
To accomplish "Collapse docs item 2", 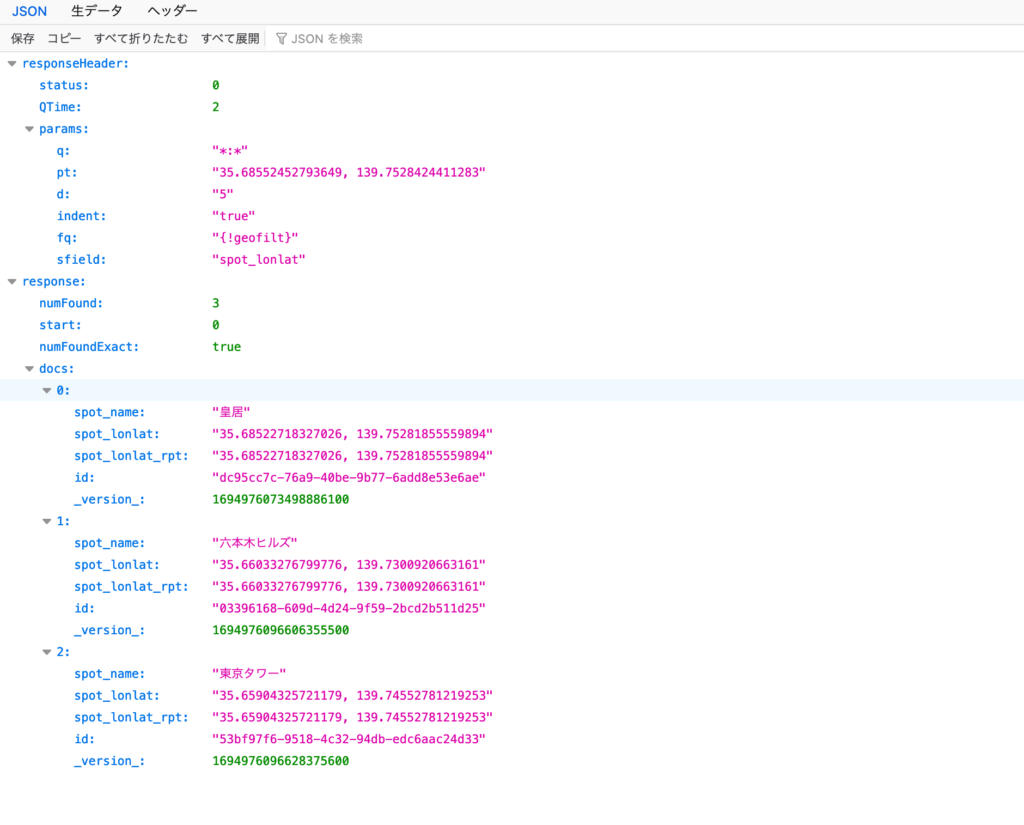I will coord(46,652).
